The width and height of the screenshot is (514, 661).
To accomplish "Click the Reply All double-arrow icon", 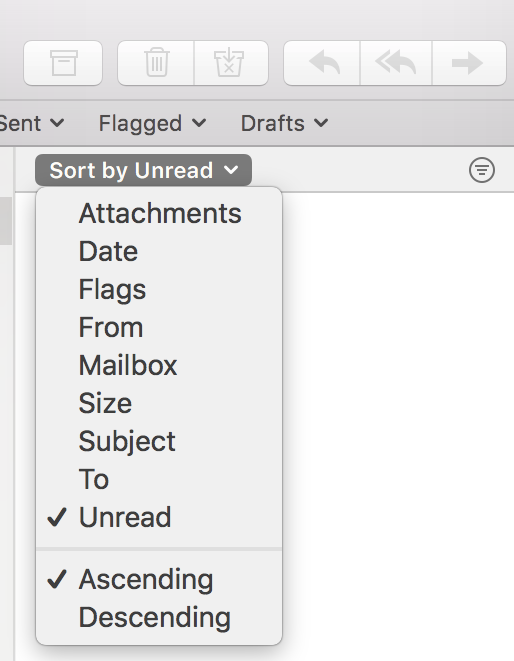I will pos(396,63).
